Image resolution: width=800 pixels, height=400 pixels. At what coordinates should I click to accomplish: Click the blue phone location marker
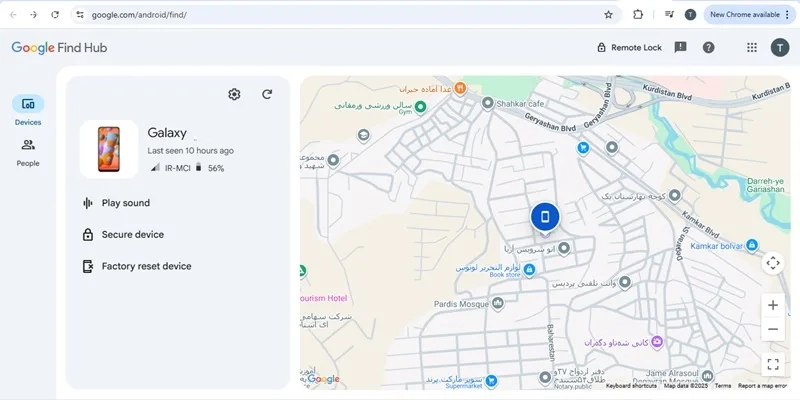tap(545, 218)
